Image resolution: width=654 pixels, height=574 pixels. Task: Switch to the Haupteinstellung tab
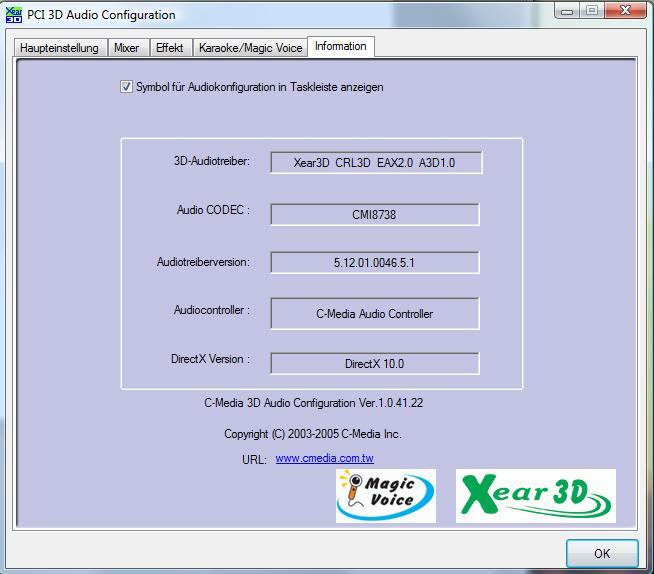(x=60, y=48)
